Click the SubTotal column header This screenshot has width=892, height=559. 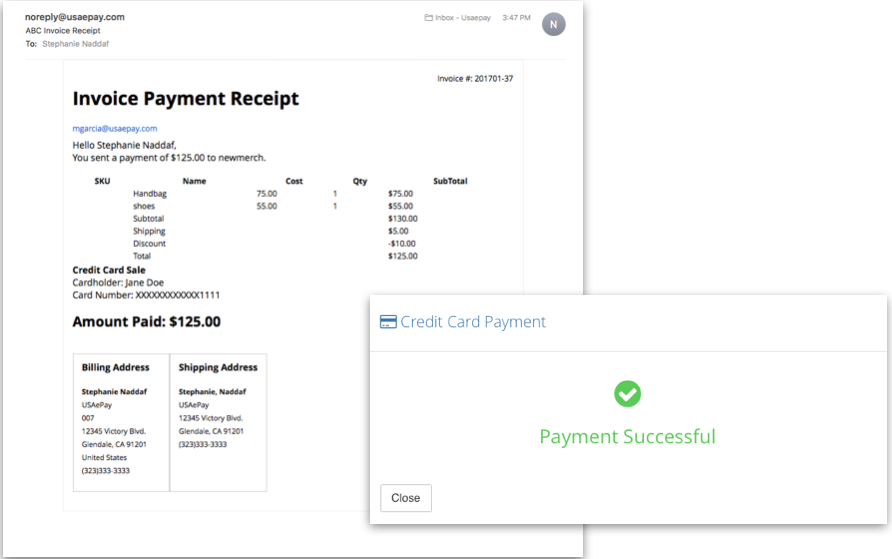pos(450,181)
